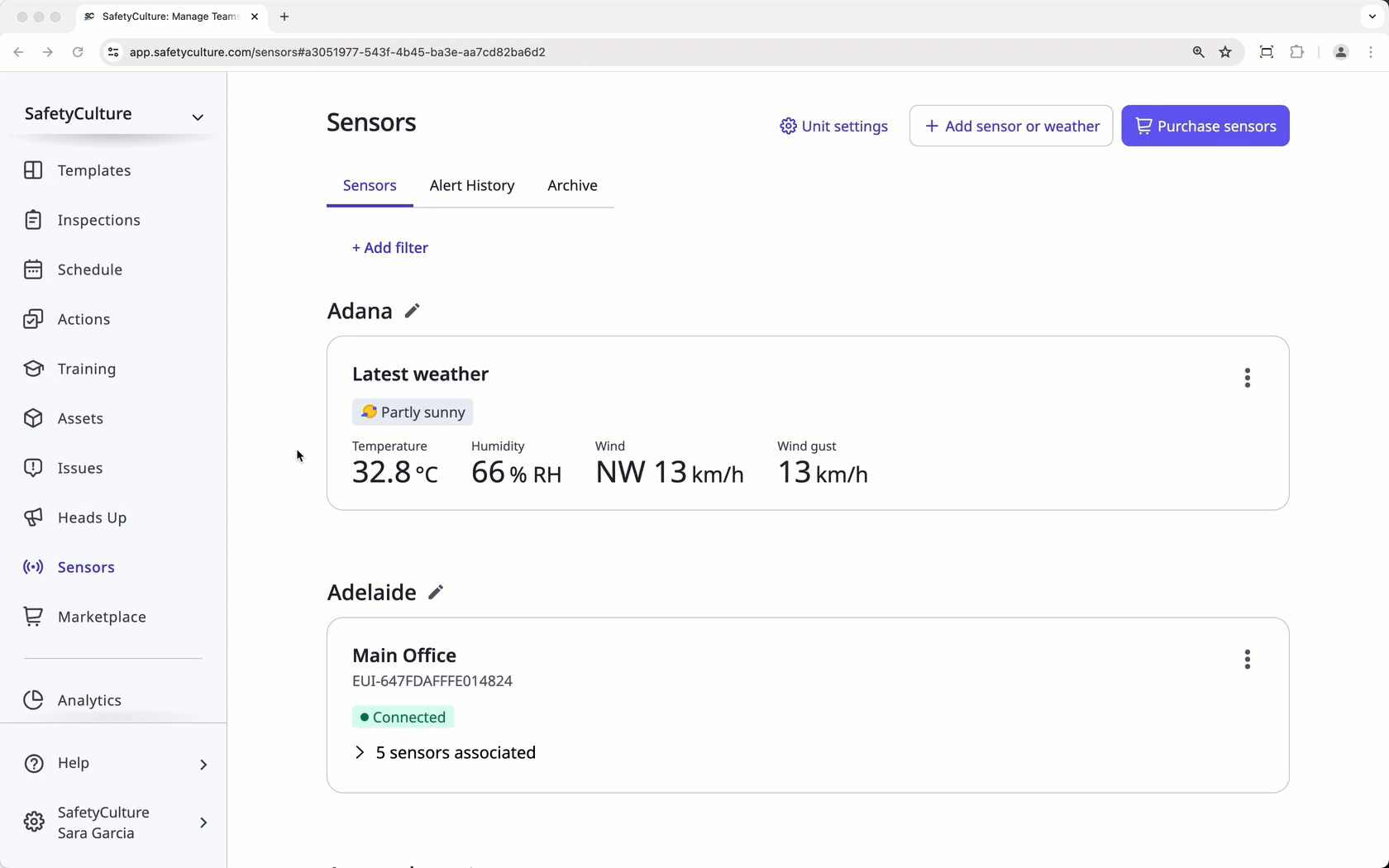Click the Main Office sensor title
The height and width of the screenshot is (868, 1389).
[404, 656]
